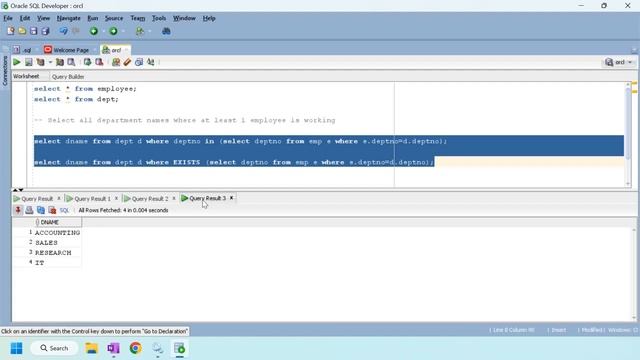Viewport: 640px width, 360px height.
Task: Click the SQL Tuning Advisor icon
Action: point(71,62)
